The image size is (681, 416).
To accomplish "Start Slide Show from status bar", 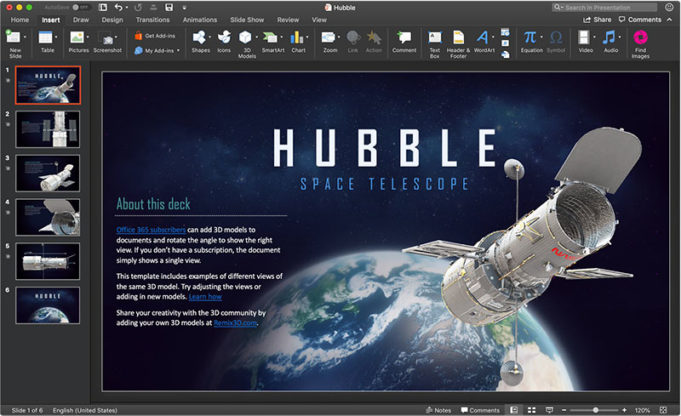I will tap(549, 410).
